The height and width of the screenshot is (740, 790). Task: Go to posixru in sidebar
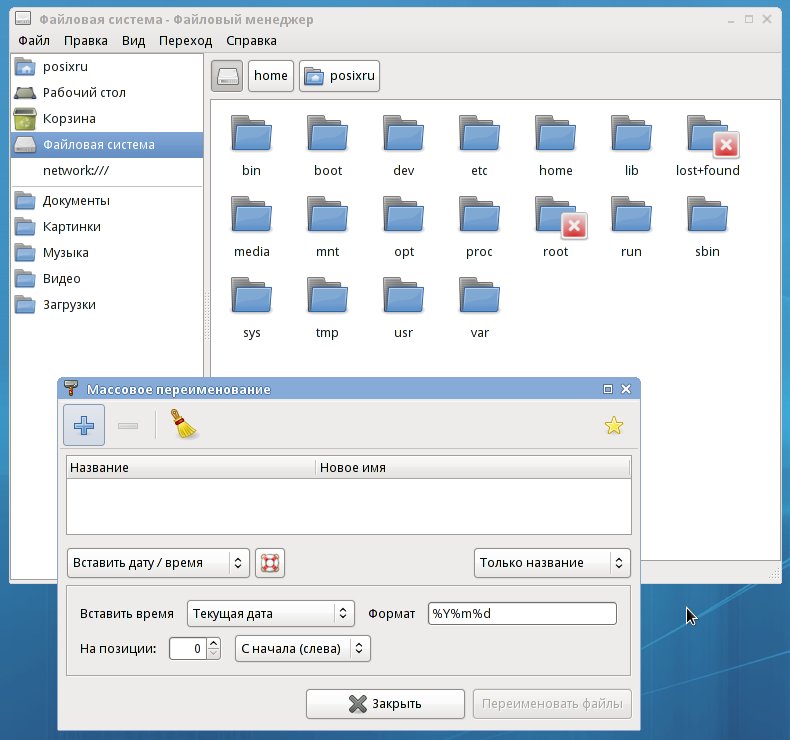107,66
